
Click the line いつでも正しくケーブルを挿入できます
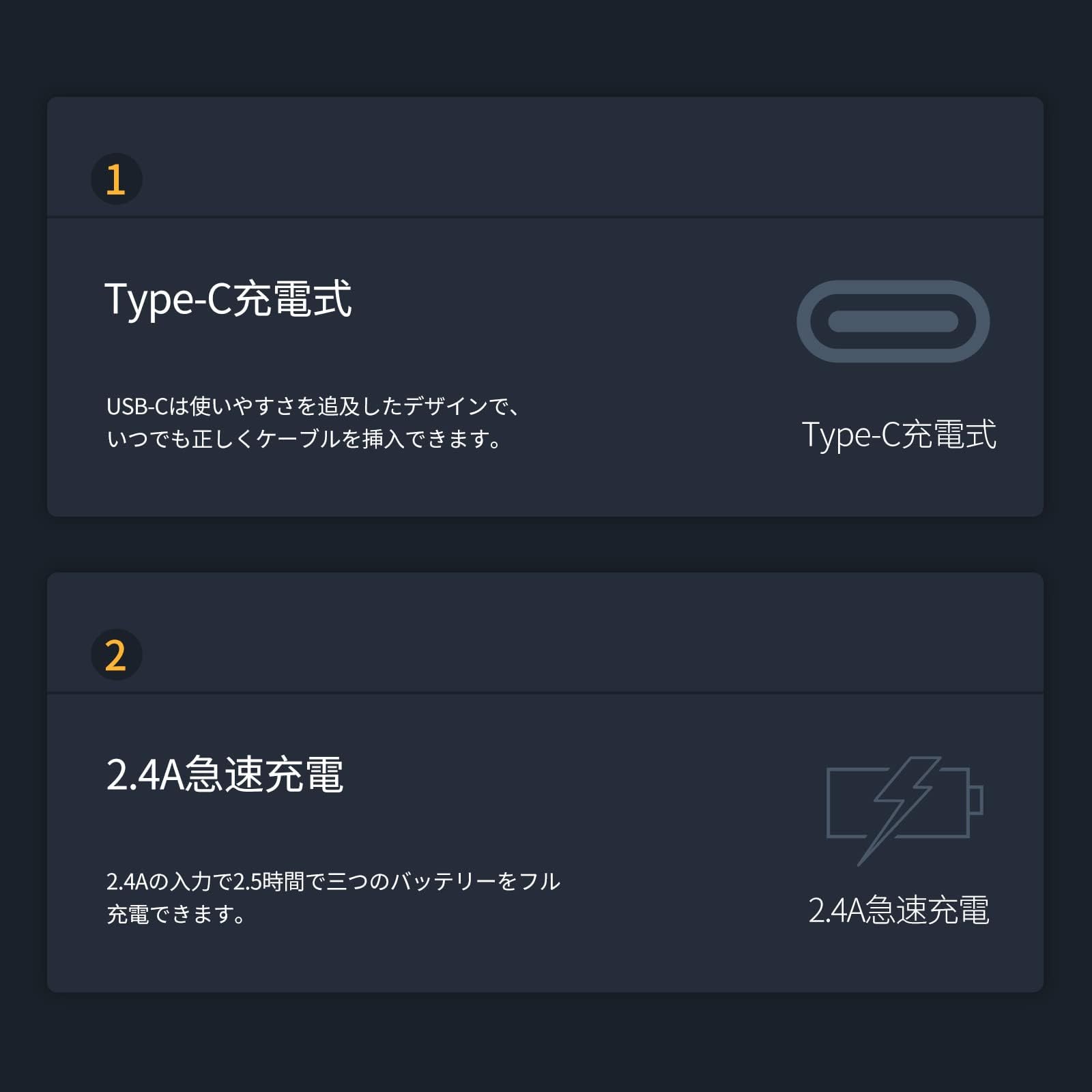304,439
